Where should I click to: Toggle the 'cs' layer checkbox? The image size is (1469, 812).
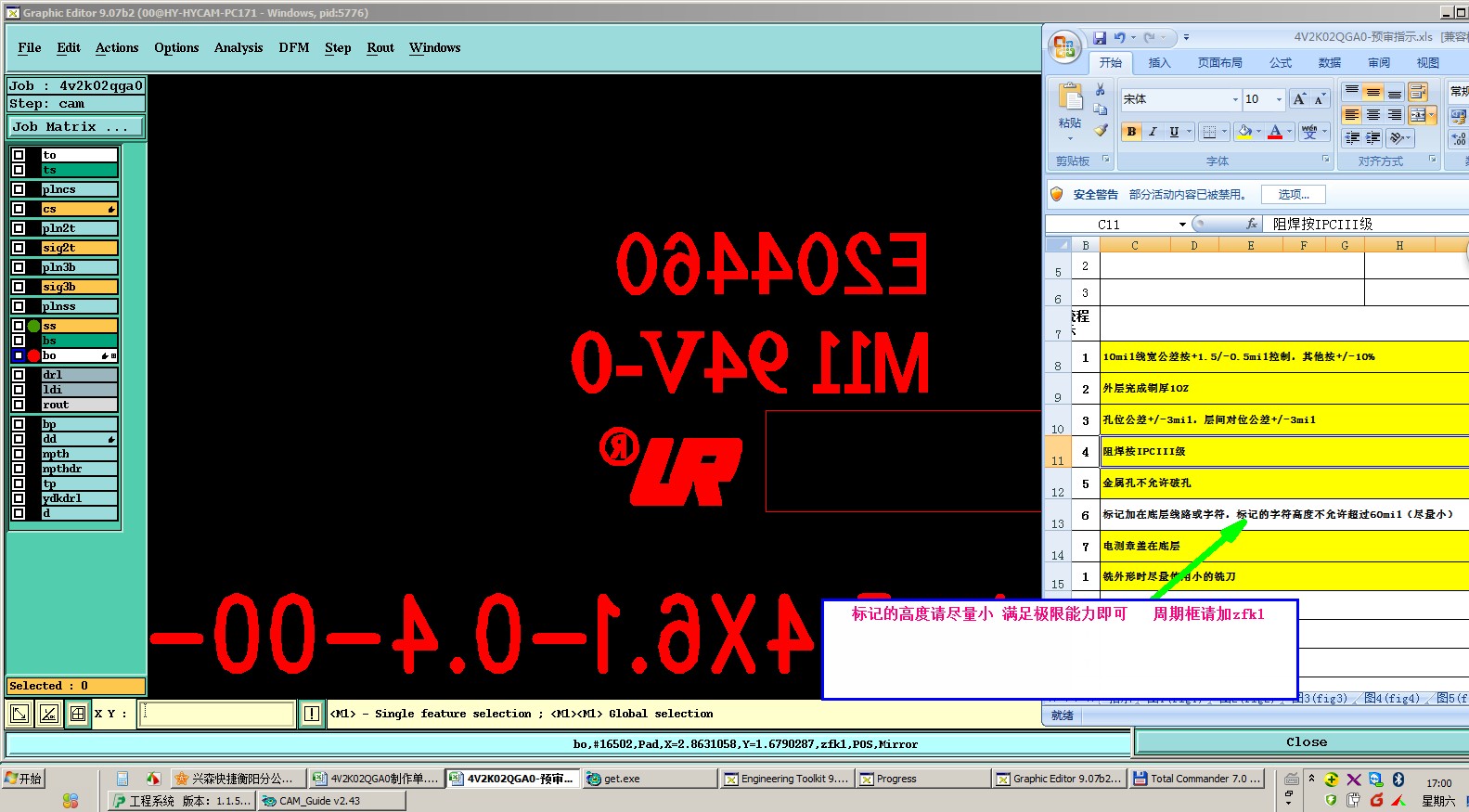click(x=19, y=209)
